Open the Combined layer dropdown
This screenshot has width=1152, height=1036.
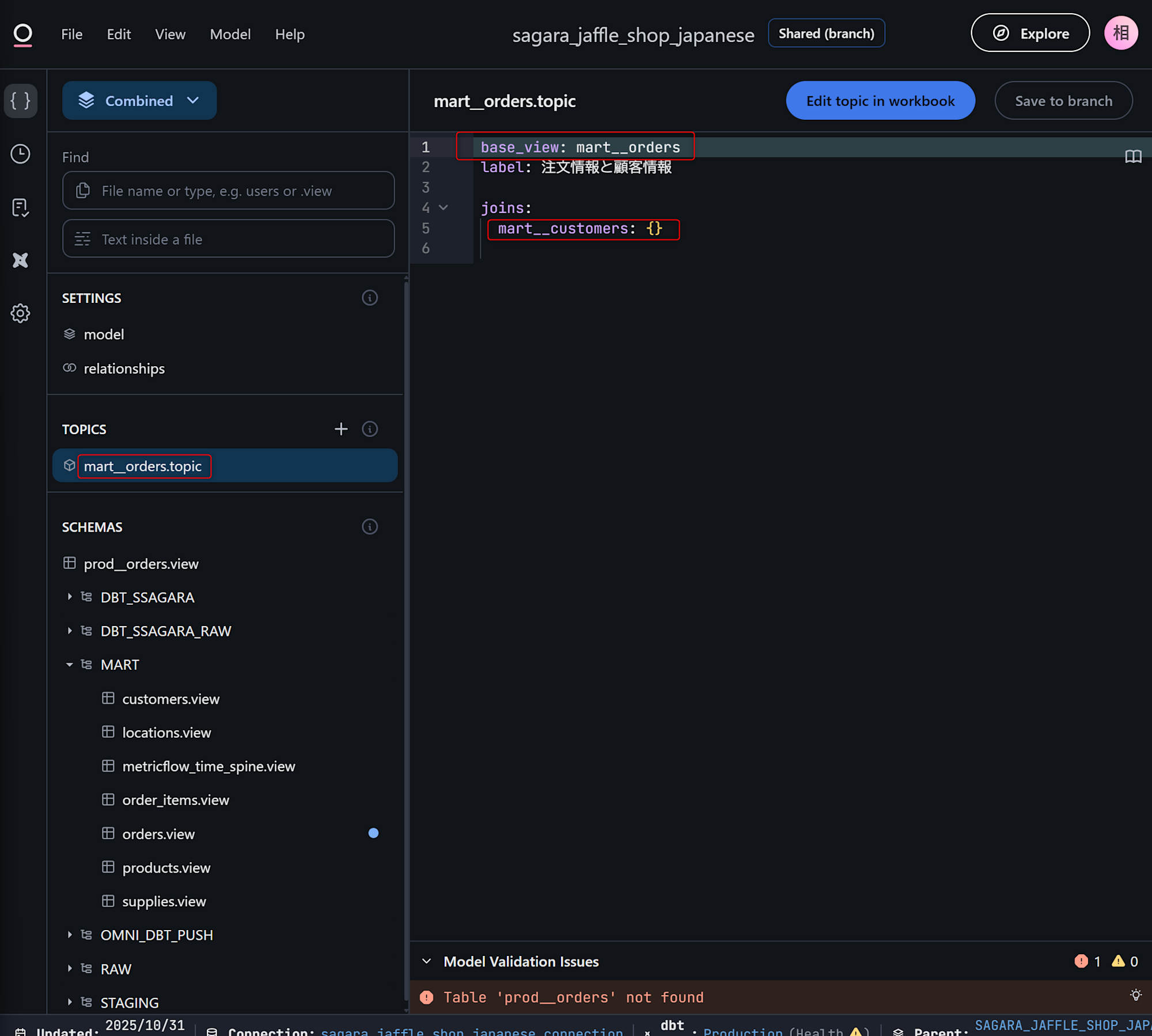point(139,101)
